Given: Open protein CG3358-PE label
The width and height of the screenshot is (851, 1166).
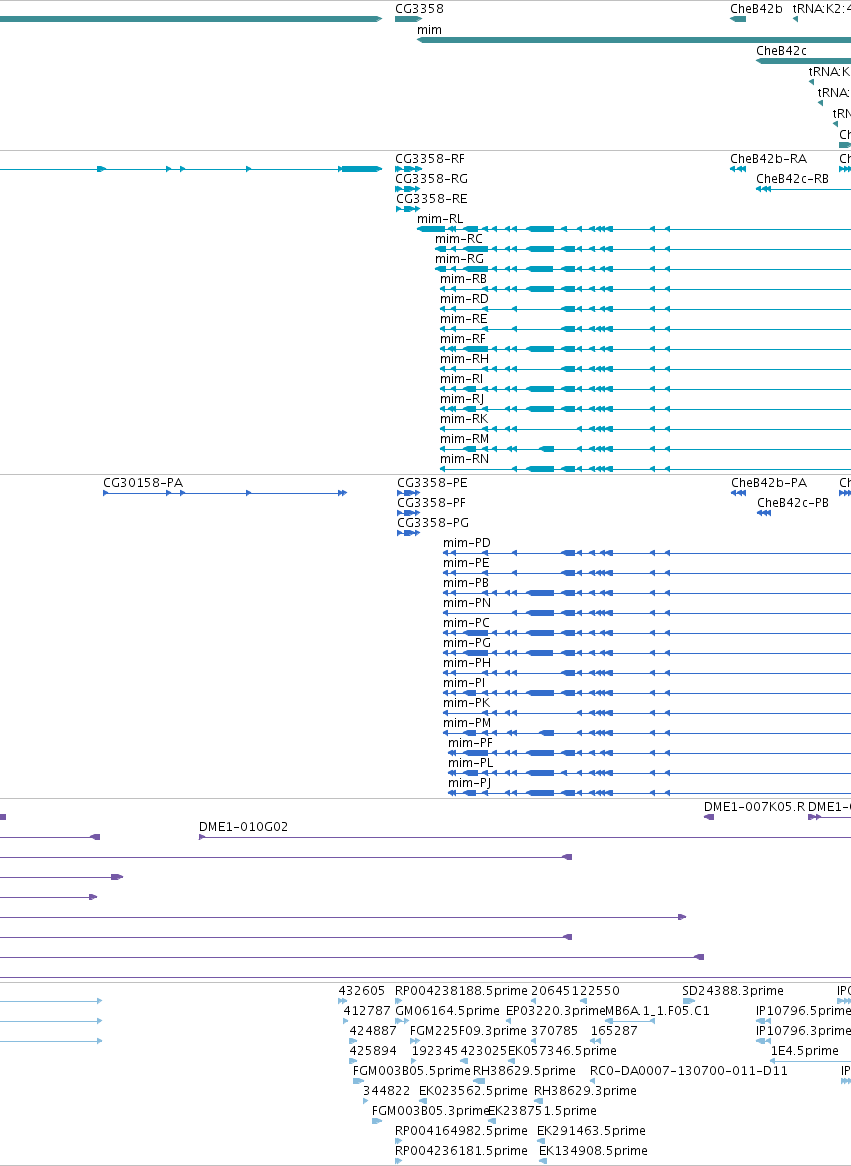Looking at the screenshot, I should (432, 483).
